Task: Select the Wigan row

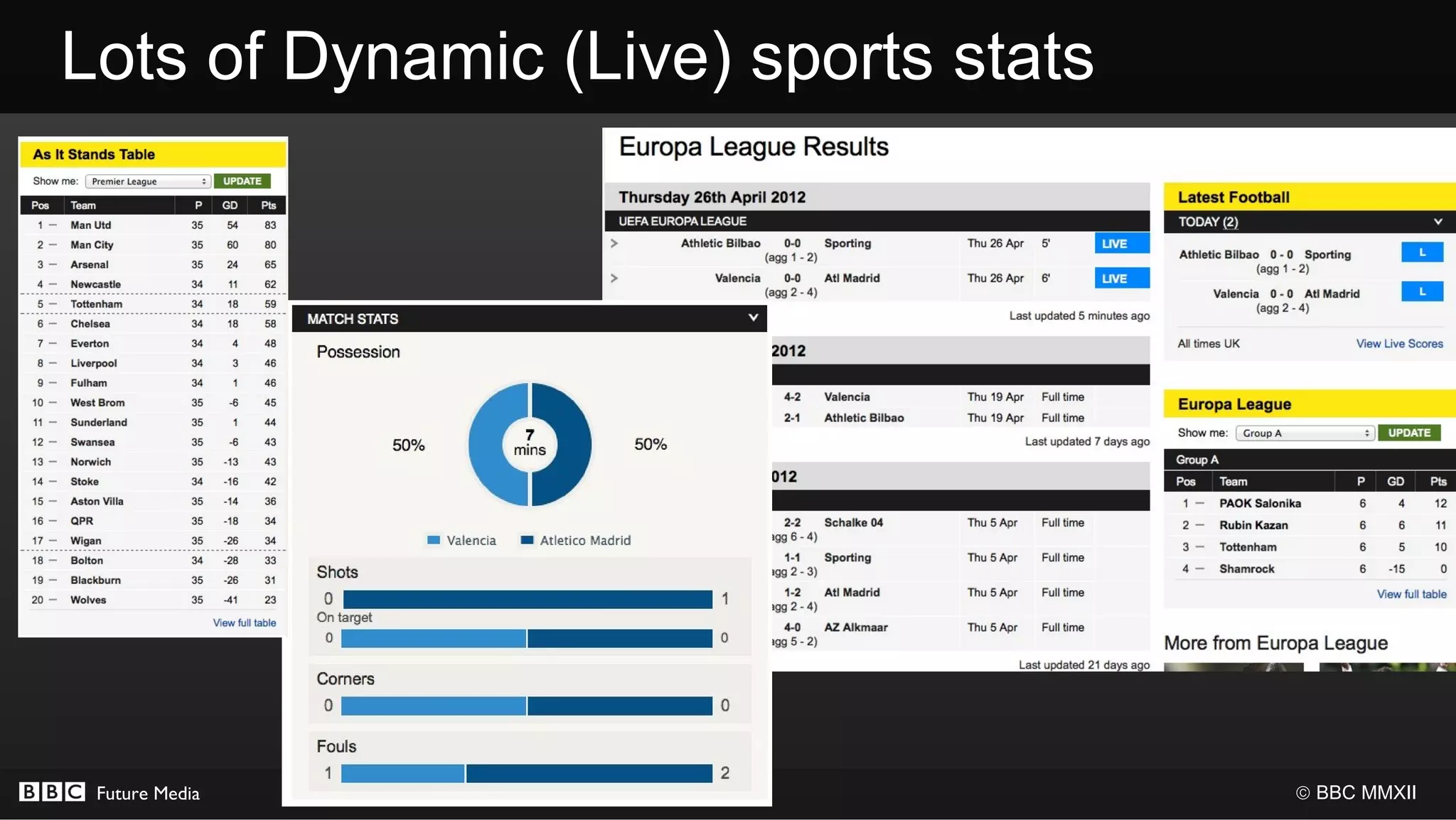Action: [x=153, y=541]
